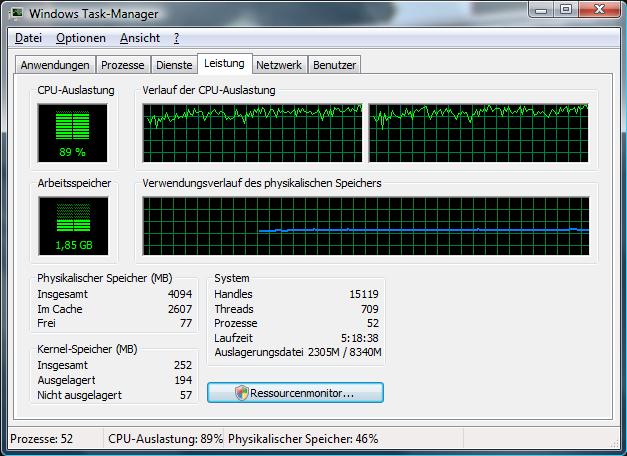Image resolution: width=627 pixels, height=456 pixels.
Task: Click the Handles value 15119
Action: [x=364, y=294]
